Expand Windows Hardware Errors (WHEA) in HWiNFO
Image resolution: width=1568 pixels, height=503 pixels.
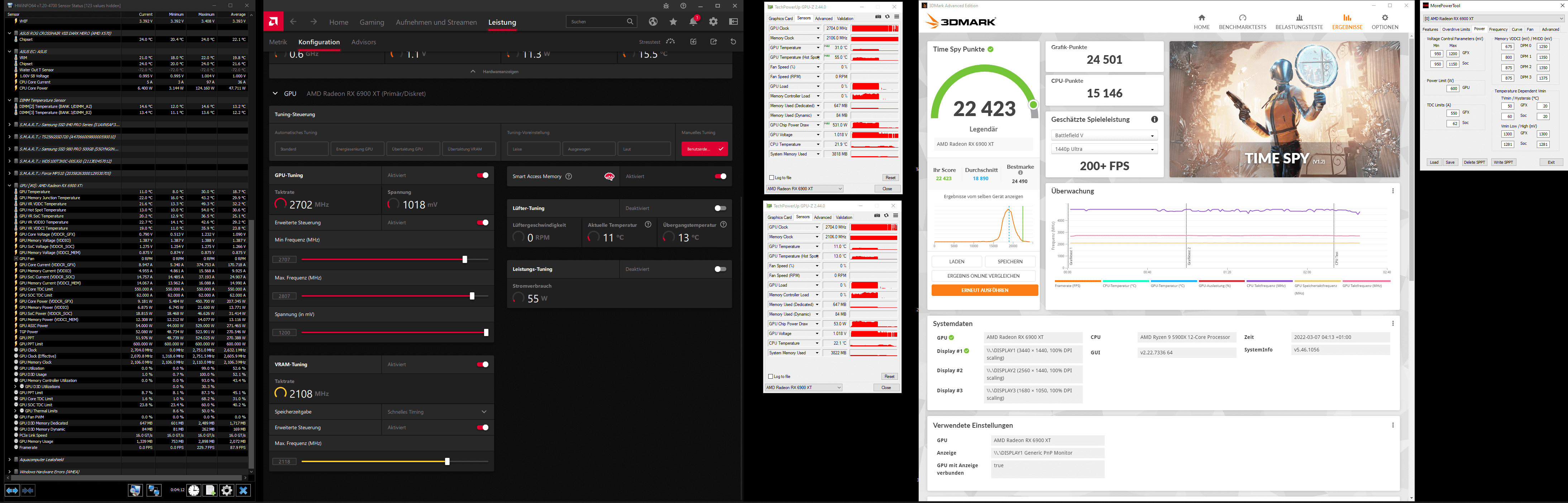point(10,472)
